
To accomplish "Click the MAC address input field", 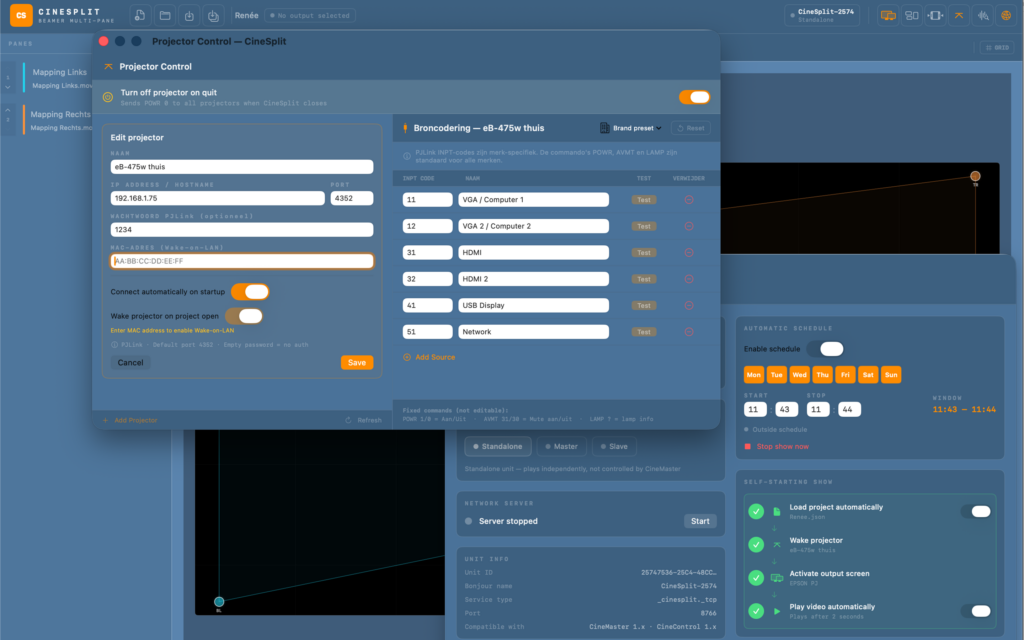I will pyautogui.click(x=242, y=261).
